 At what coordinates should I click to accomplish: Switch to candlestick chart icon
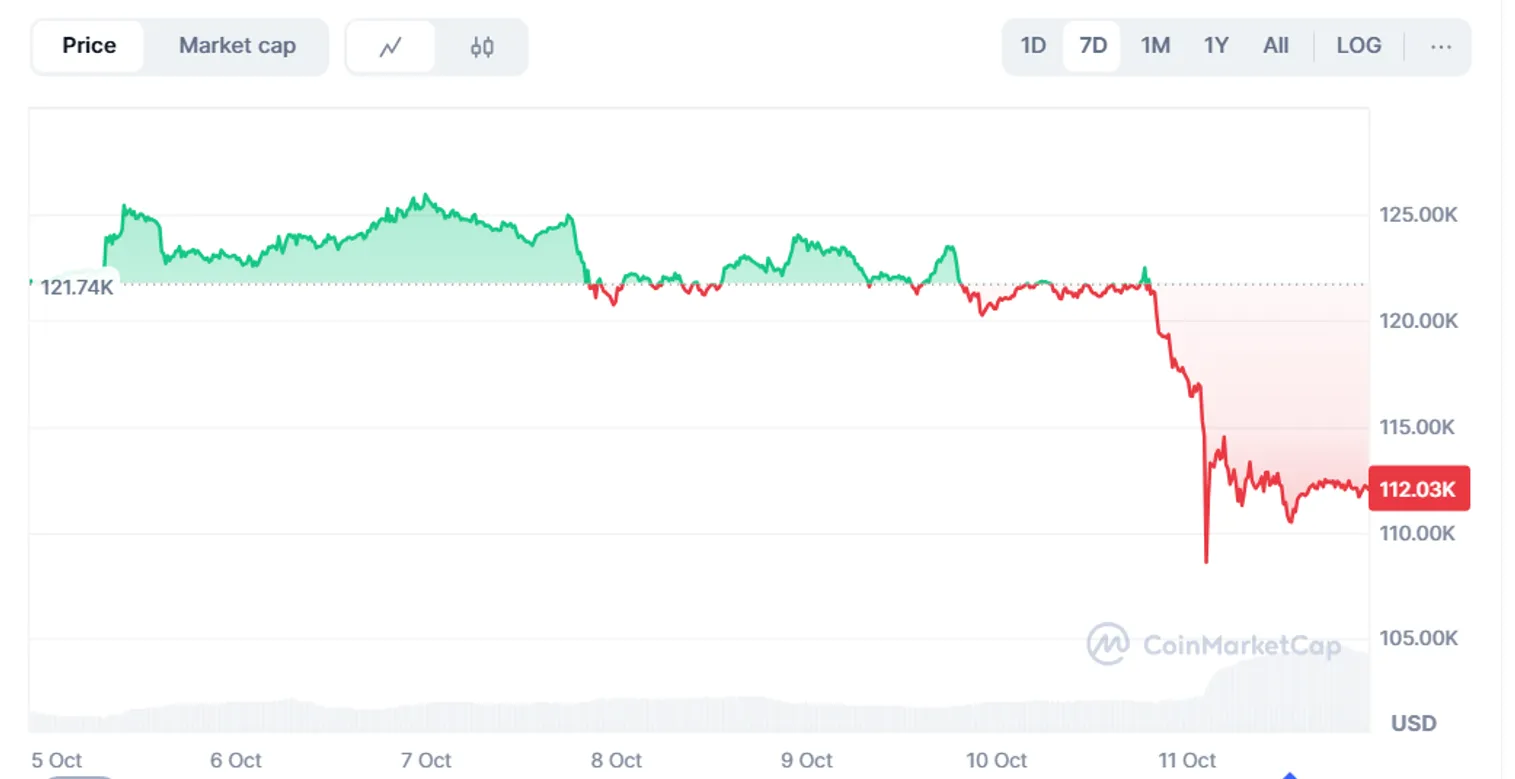tap(482, 46)
